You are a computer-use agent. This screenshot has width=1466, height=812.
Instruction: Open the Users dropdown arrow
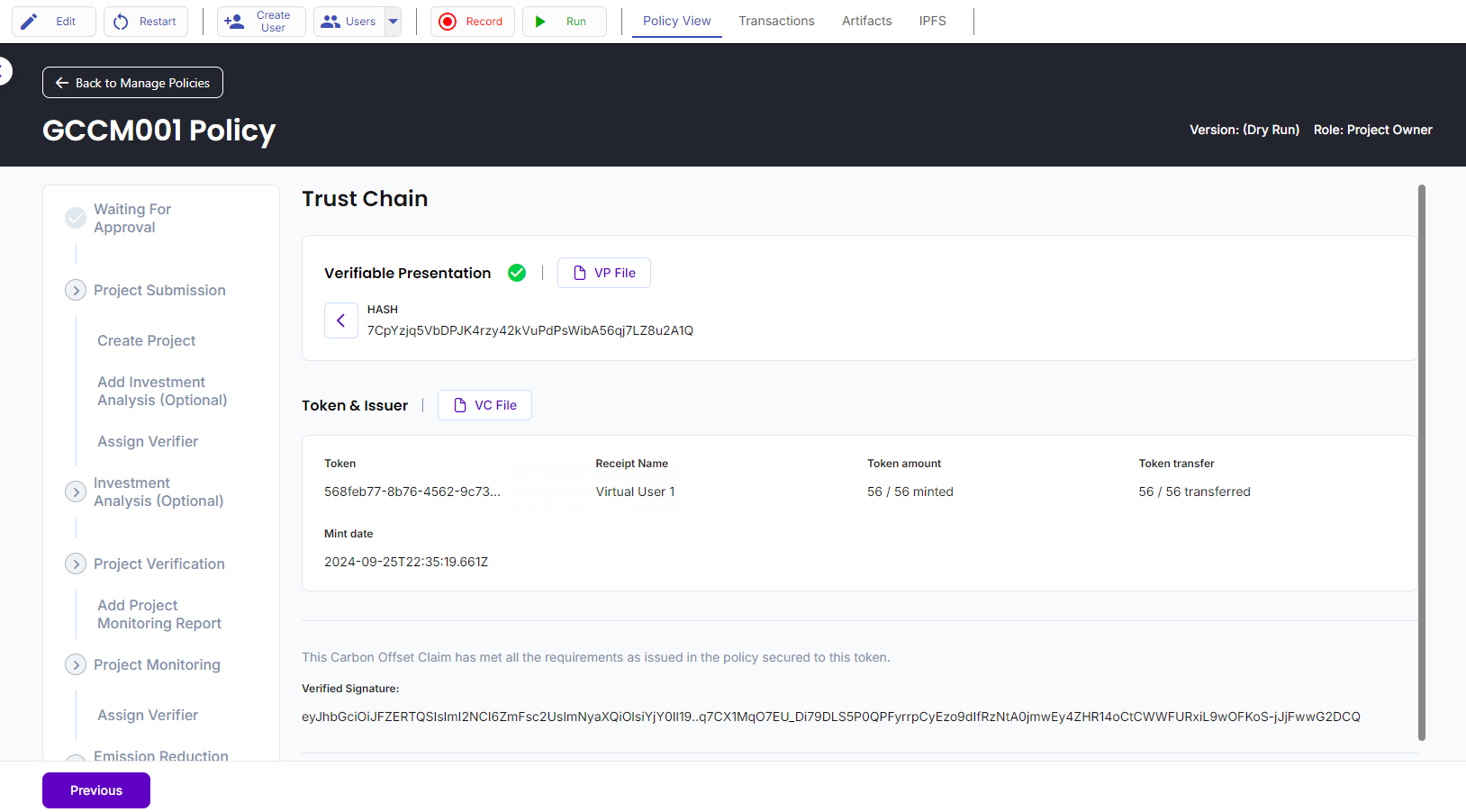(394, 22)
